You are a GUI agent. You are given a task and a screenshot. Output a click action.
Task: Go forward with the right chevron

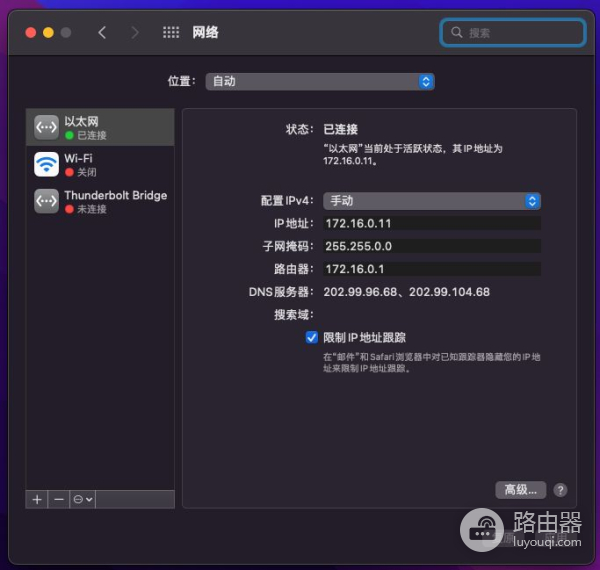[135, 33]
